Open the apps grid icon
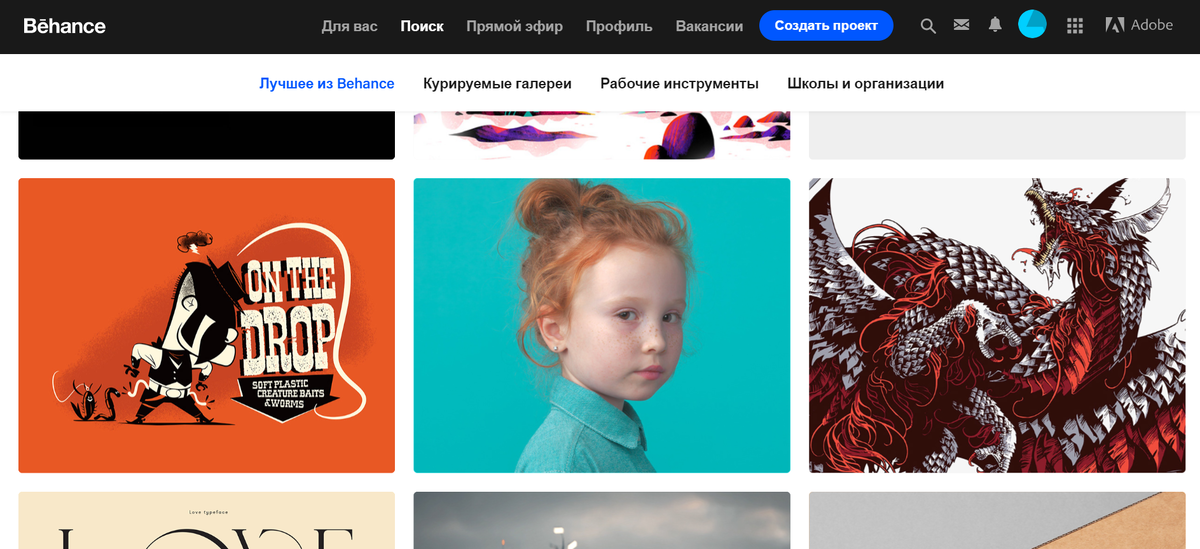 pyautogui.click(x=1075, y=26)
